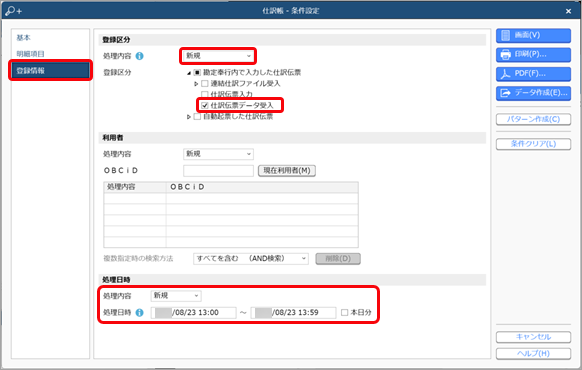Click 処理内容 column header in table
This screenshot has width=582, height=370.
click(135, 187)
